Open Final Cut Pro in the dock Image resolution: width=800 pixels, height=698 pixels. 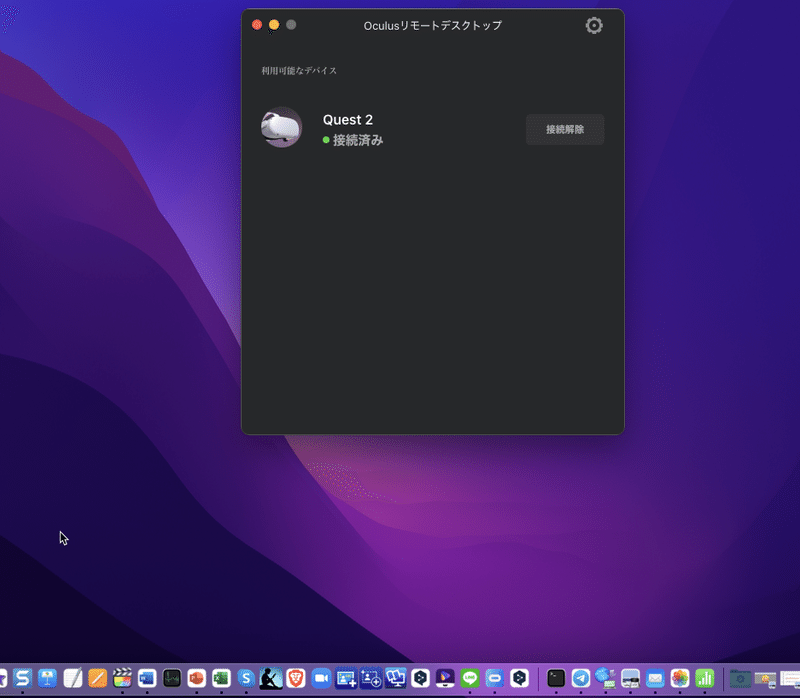(x=122, y=679)
